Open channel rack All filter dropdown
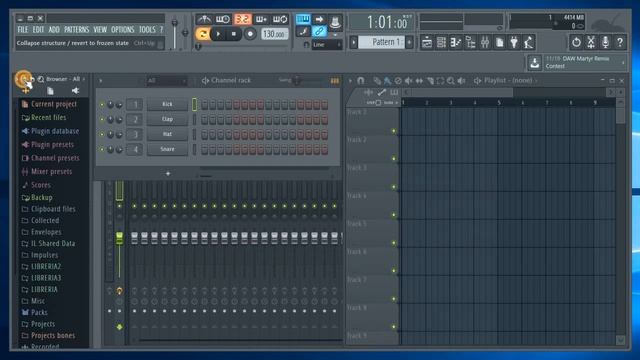Viewport: 640px width, 360px height. [166, 81]
